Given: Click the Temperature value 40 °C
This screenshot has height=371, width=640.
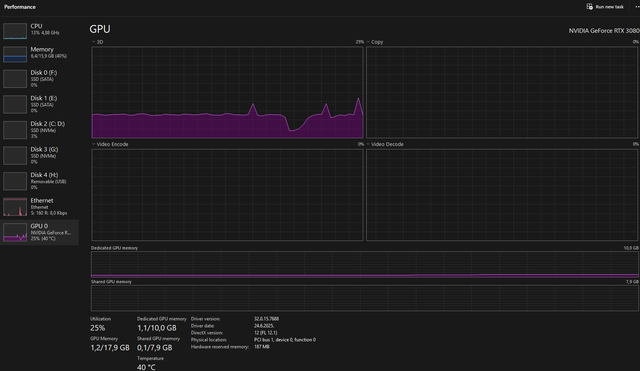Looking at the screenshot, I should pyautogui.click(x=146, y=367).
